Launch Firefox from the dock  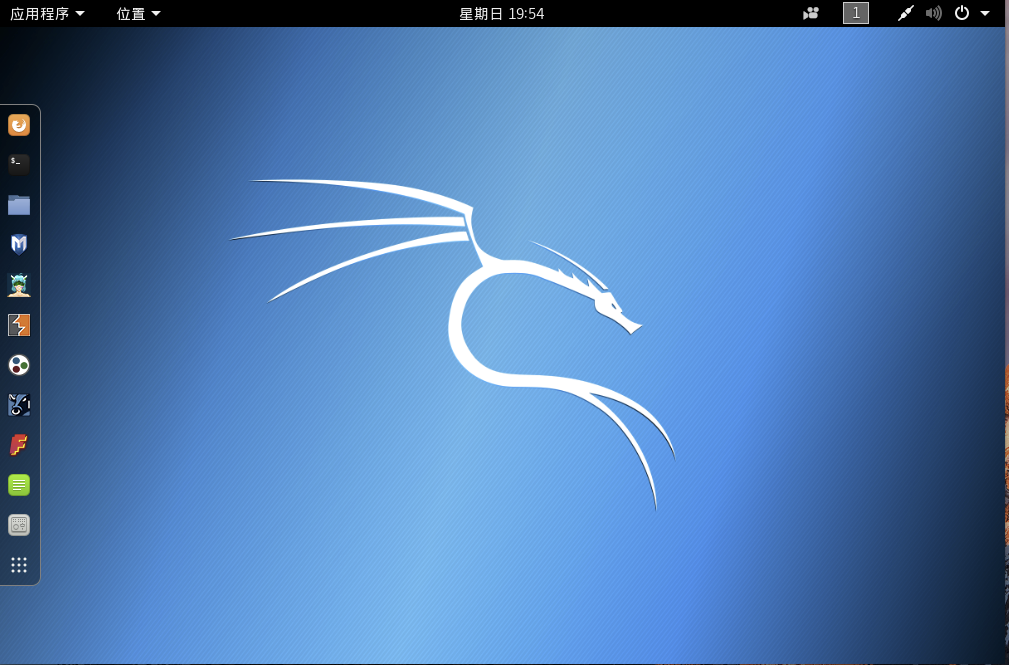[19, 125]
